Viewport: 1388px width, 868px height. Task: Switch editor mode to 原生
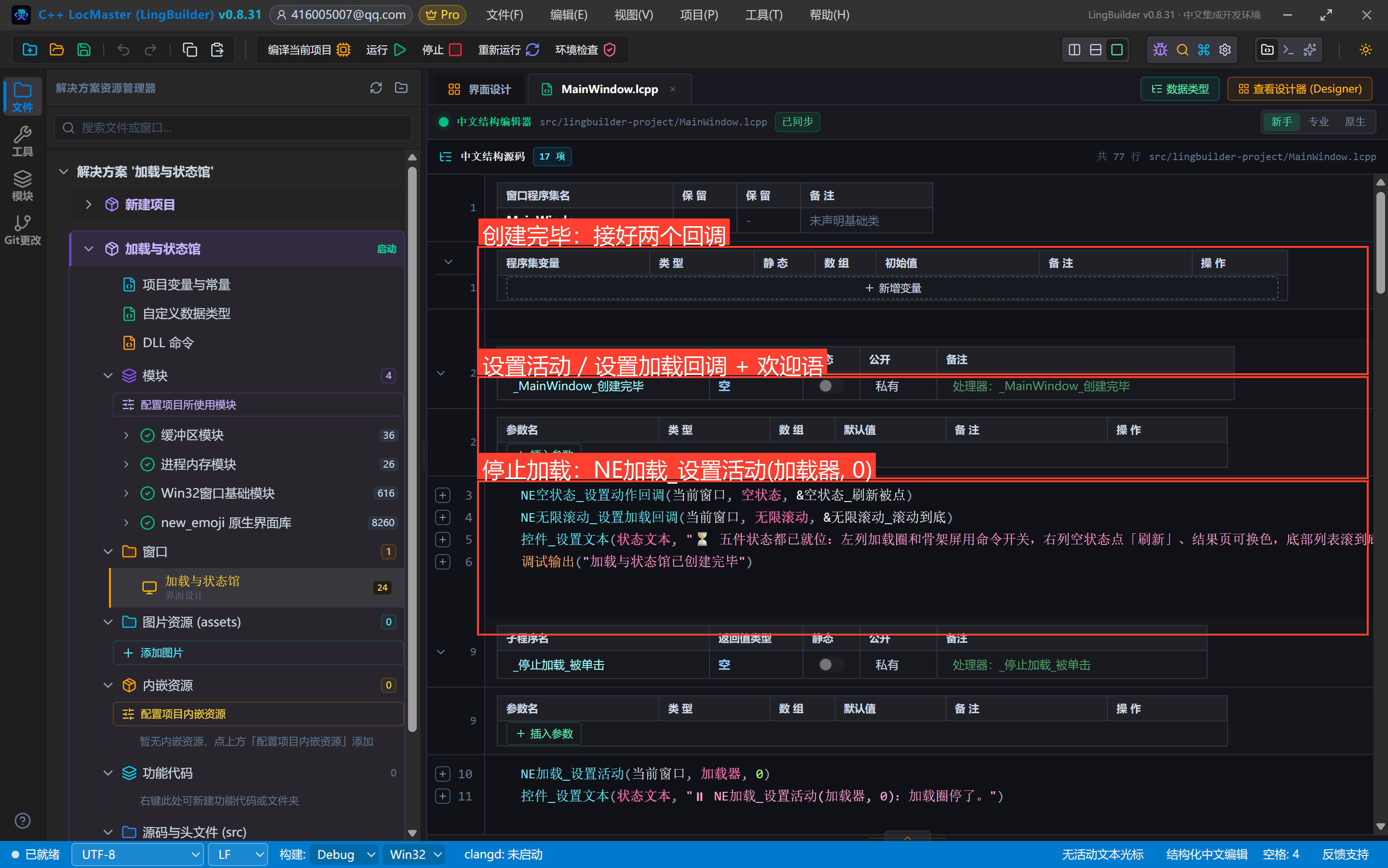[1355, 122]
